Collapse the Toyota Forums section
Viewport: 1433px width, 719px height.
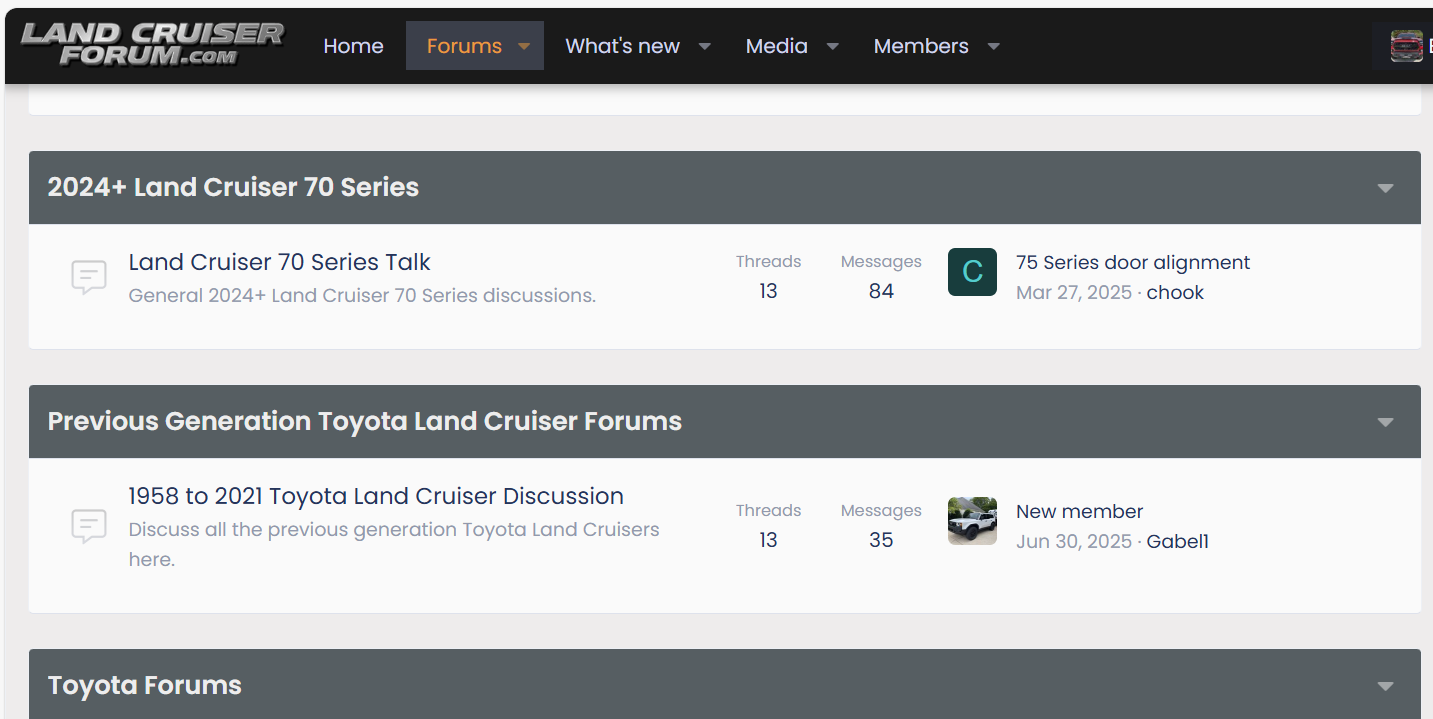(1385, 686)
